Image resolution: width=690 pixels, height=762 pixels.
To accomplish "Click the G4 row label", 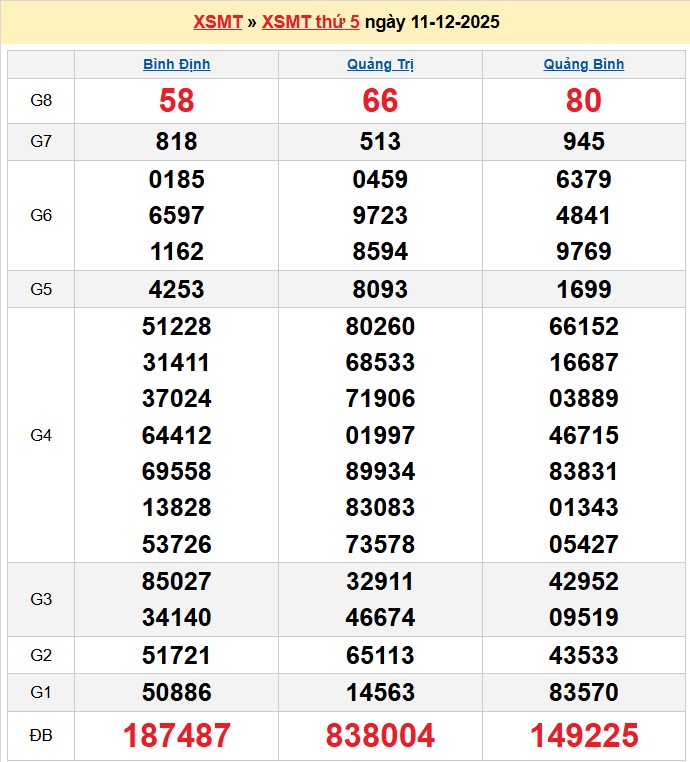I will pos(41,435).
